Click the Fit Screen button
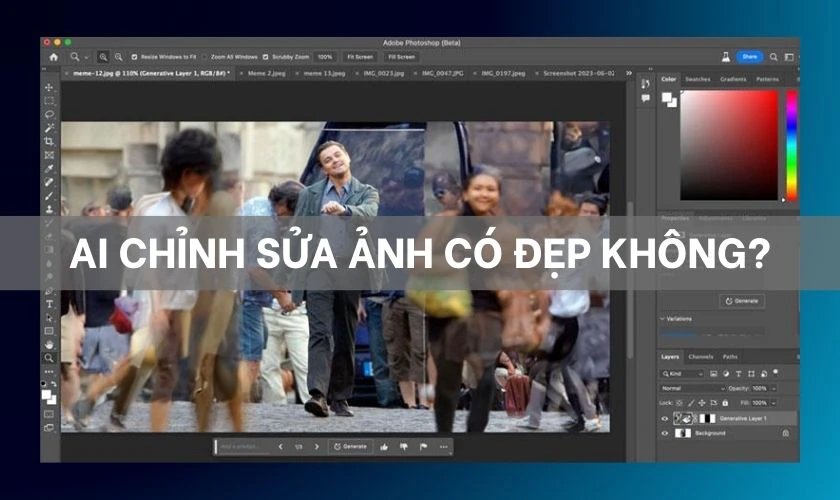This screenshot has width=840, height=500. tap(360, 57)
